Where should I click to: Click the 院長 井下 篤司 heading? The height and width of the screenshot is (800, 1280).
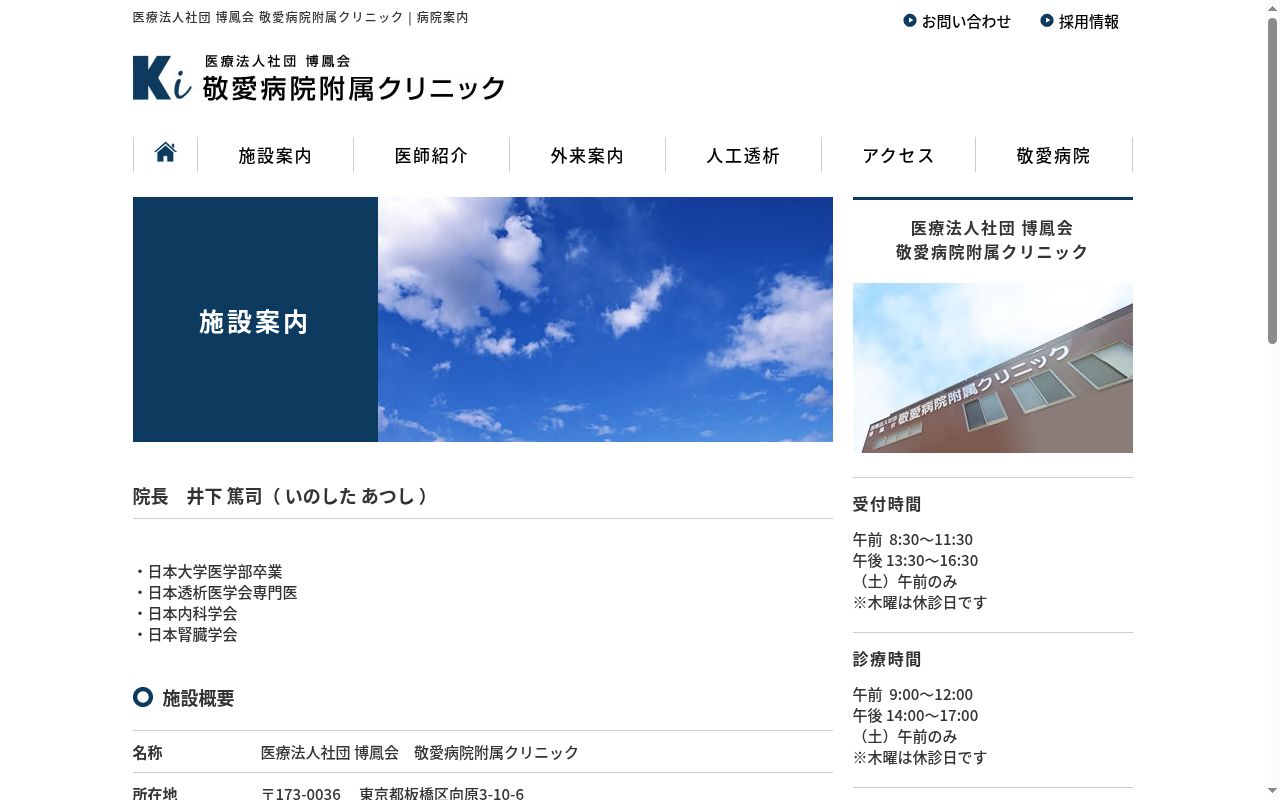pos(280,496)
